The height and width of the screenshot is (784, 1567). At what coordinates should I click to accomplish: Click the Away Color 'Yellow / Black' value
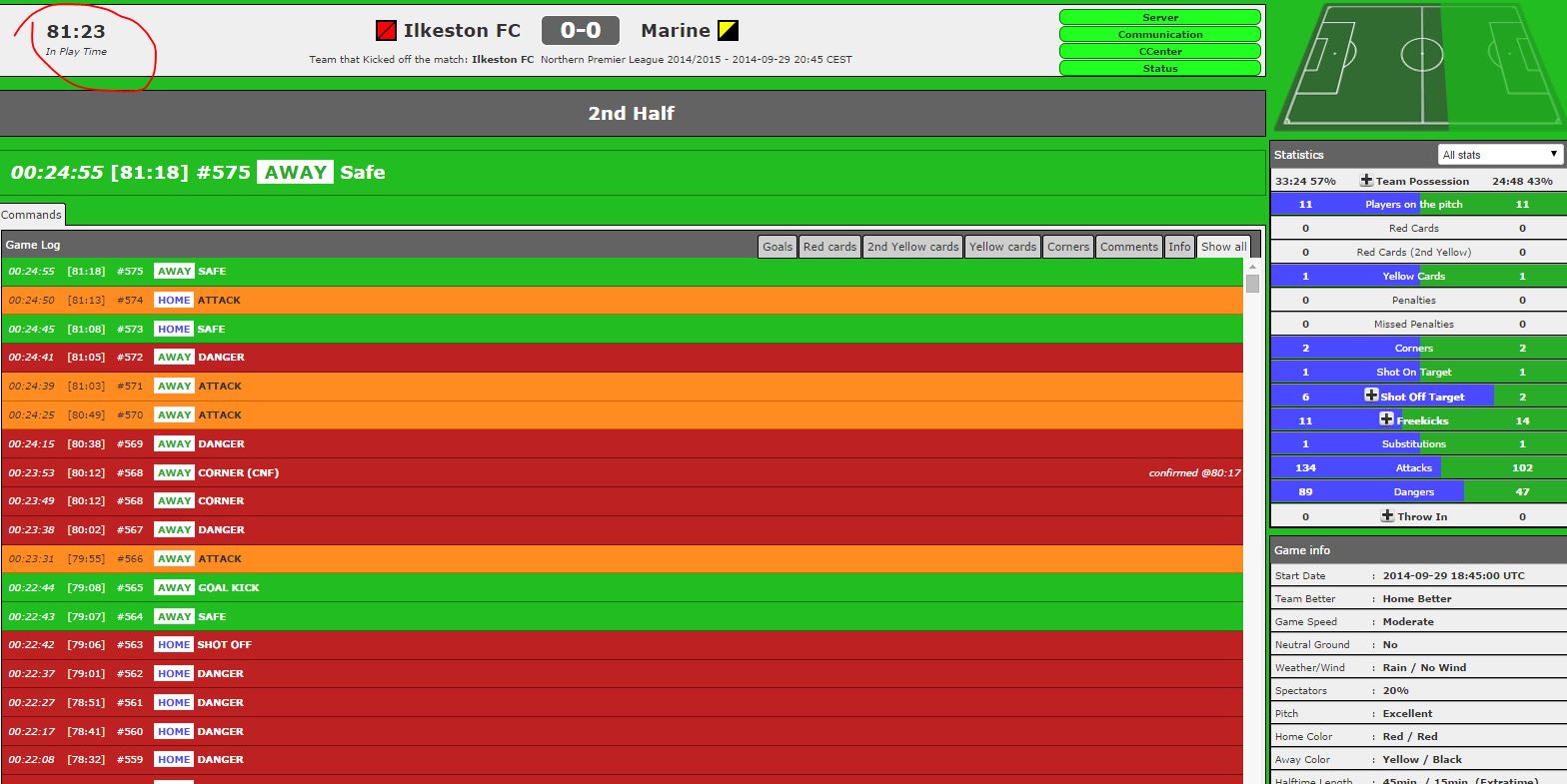(1422, 759)
